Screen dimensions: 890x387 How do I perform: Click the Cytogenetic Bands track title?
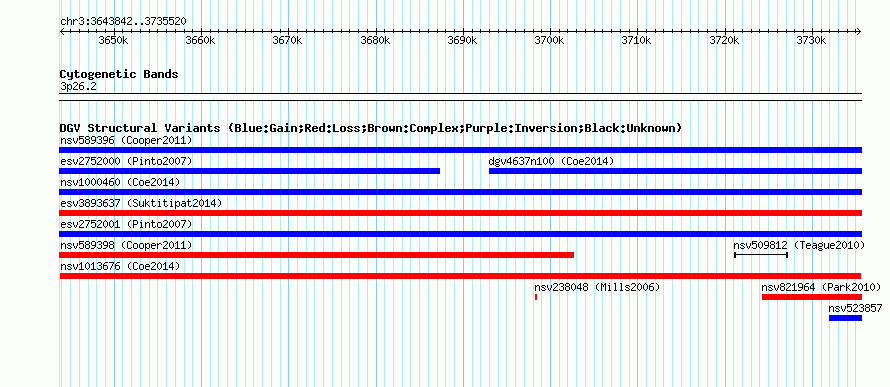119,74
